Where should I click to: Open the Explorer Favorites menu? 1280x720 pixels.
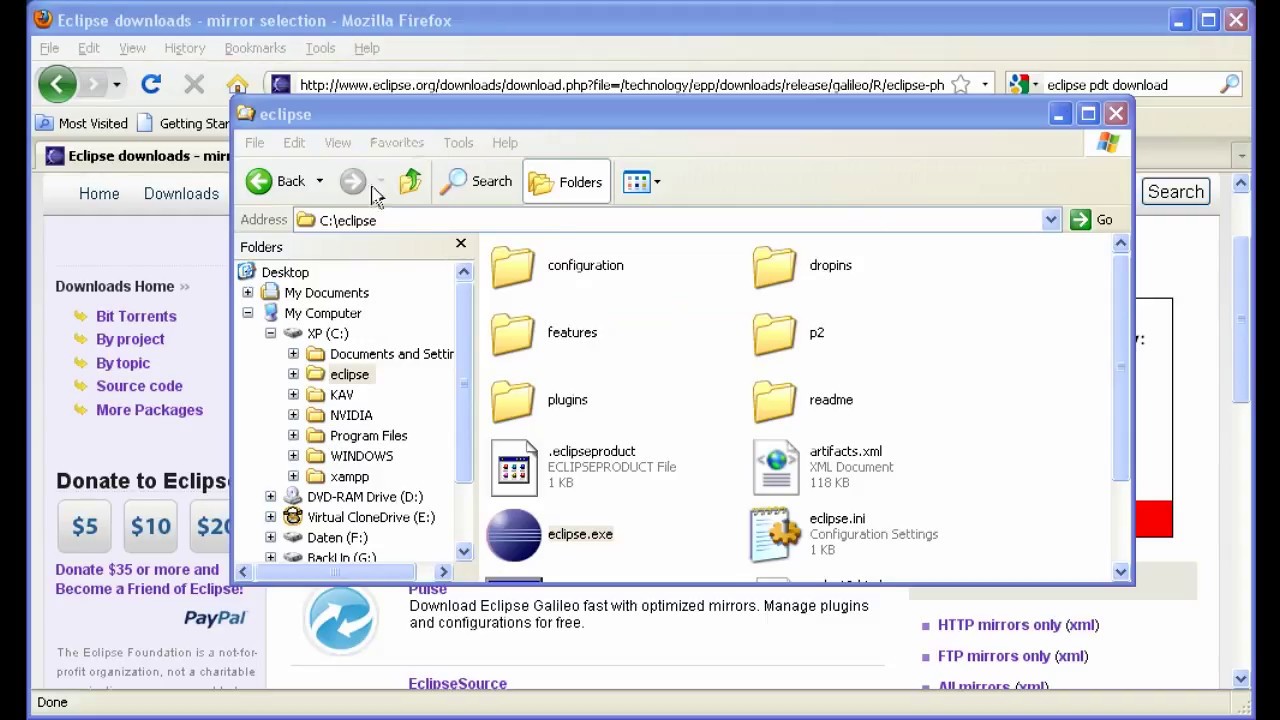pyautogui.click(x=397, y=143)
